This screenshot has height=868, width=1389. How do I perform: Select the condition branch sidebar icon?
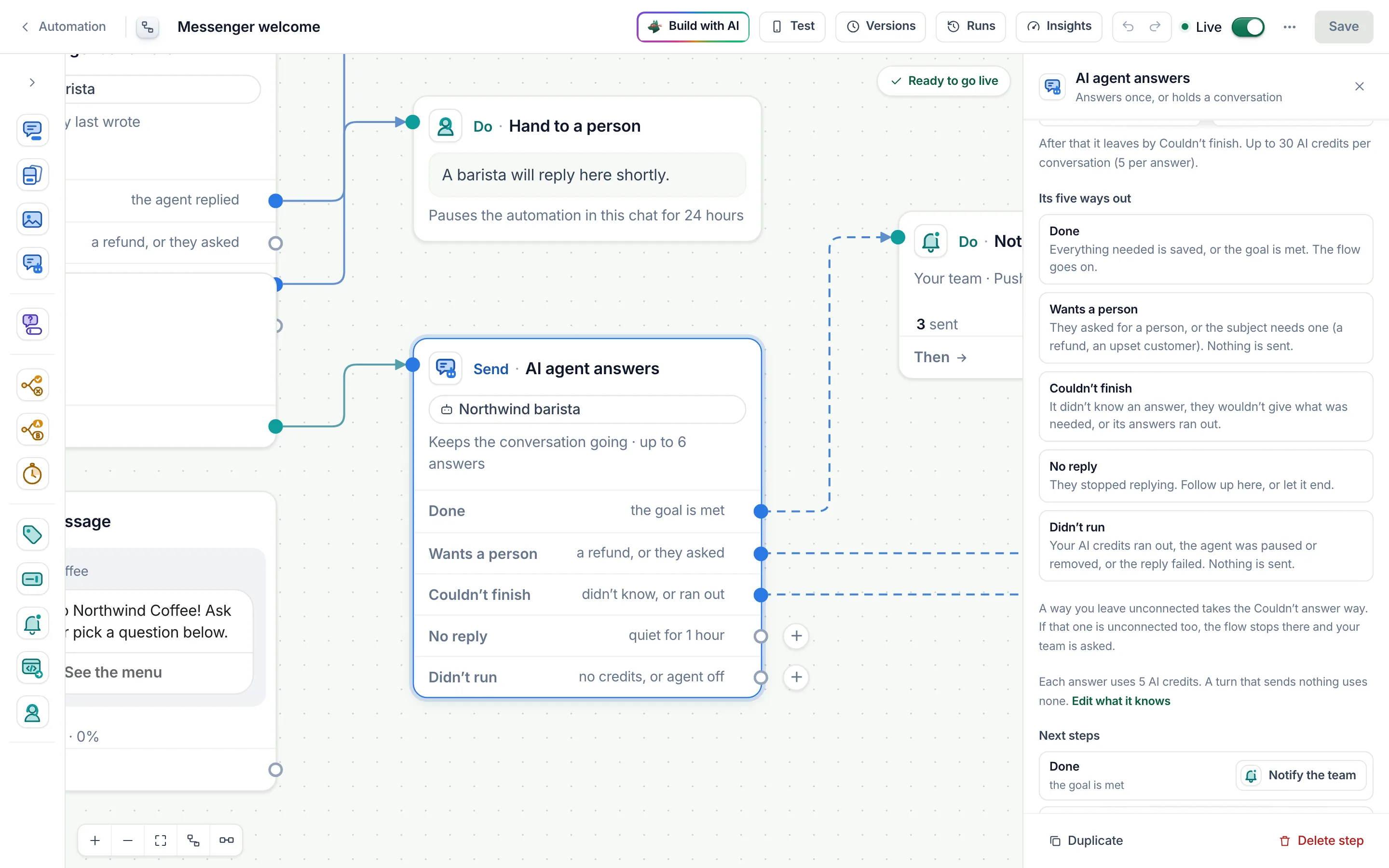point(32,385)
